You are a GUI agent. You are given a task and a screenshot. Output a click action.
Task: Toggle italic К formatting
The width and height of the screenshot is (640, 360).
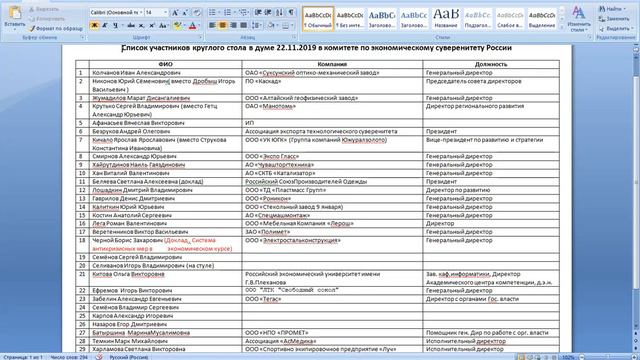pos(105,25)
